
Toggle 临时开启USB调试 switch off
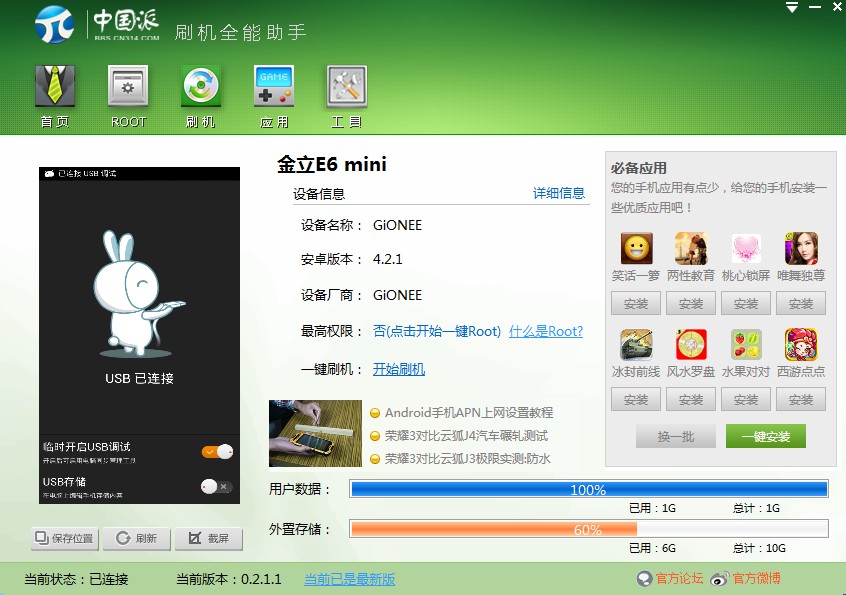click(217, 452)
